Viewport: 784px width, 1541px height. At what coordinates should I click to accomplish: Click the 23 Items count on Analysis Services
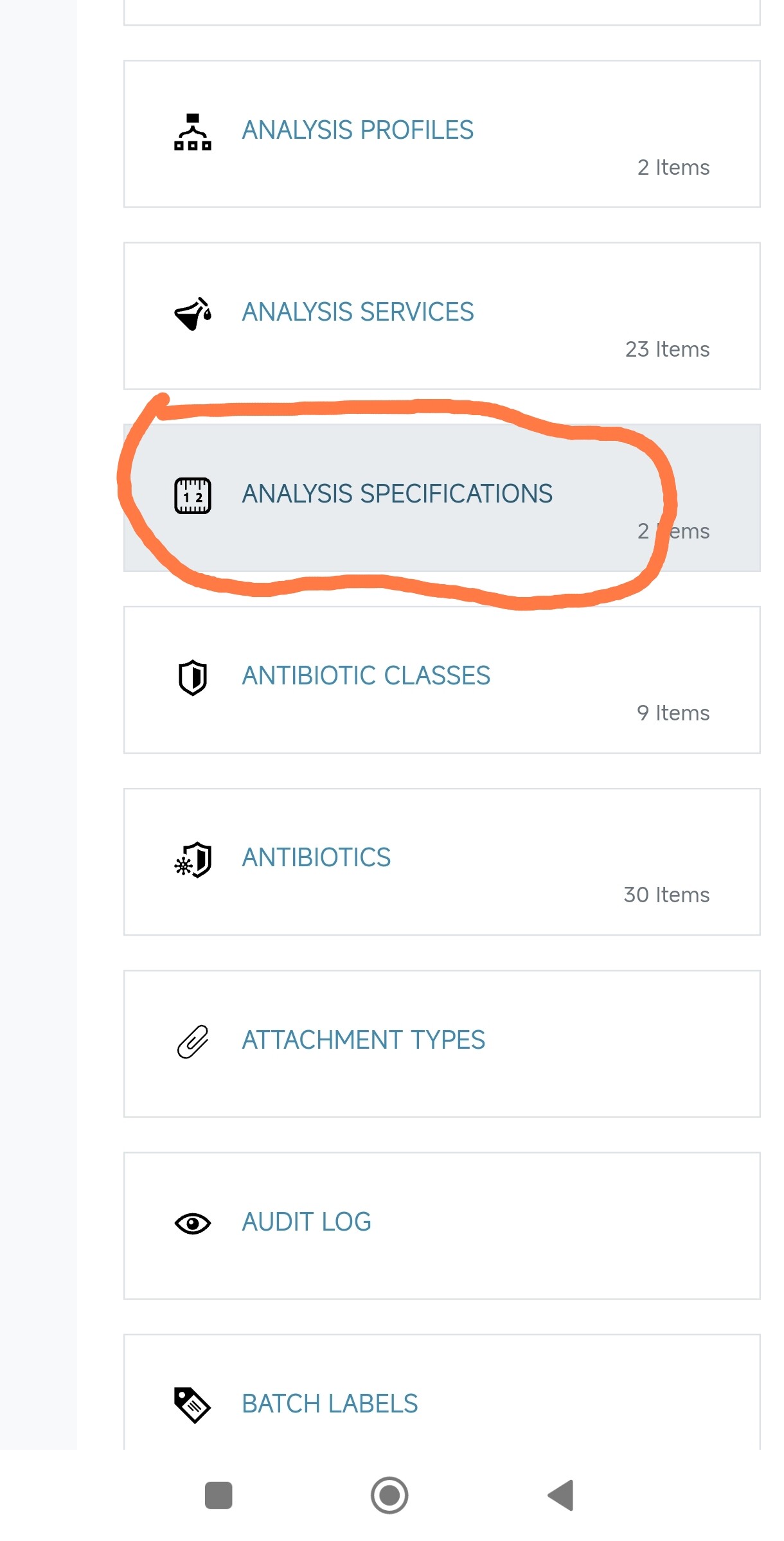click(667, 349)
